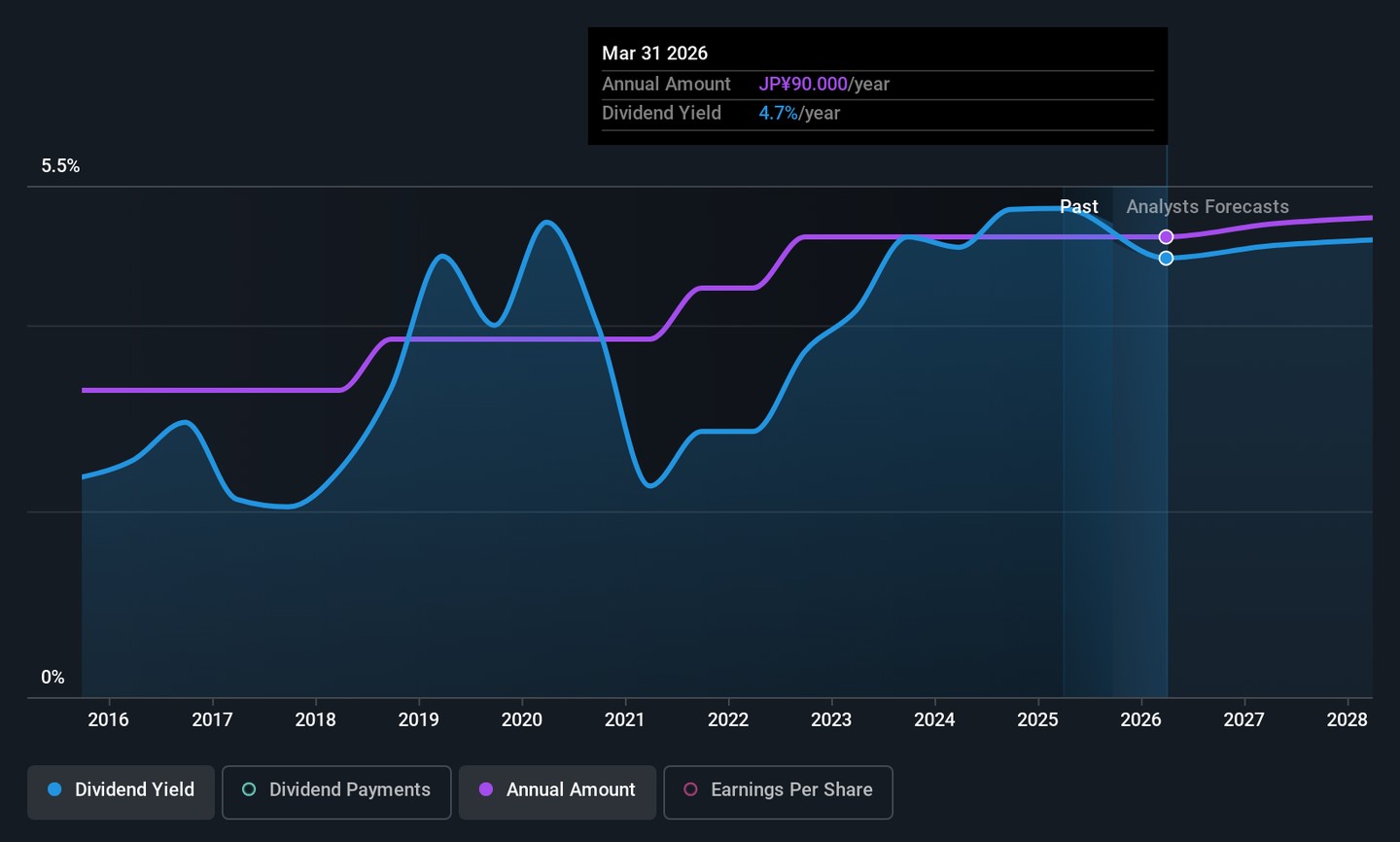Click the blue Dividend Yield legend dot
The image size is (1400, 842).
[54, 790]
